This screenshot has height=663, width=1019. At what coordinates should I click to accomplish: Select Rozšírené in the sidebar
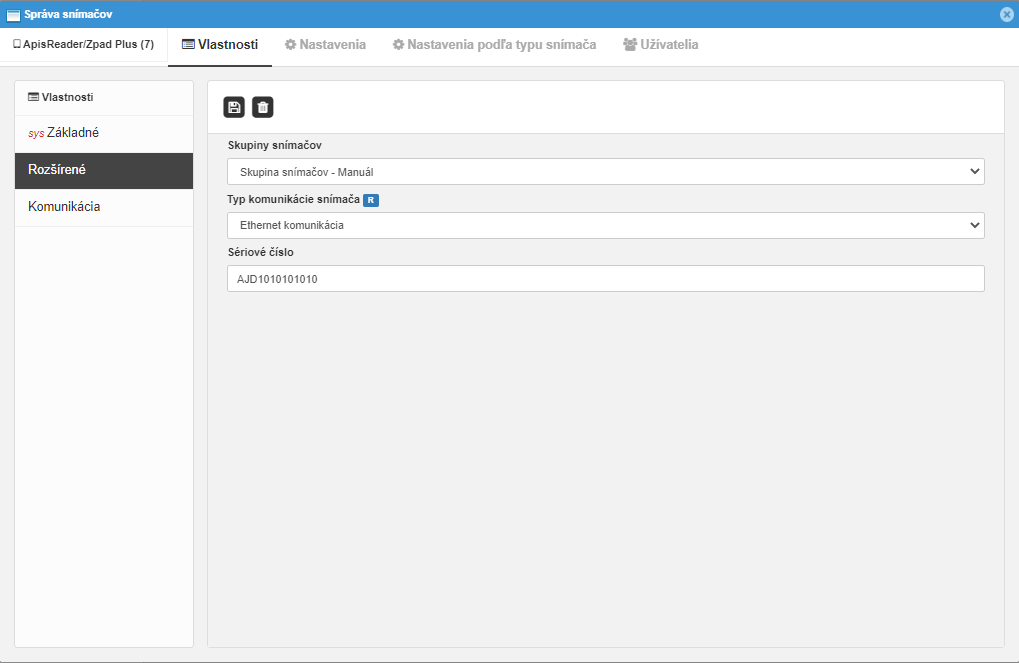[104, 170]
